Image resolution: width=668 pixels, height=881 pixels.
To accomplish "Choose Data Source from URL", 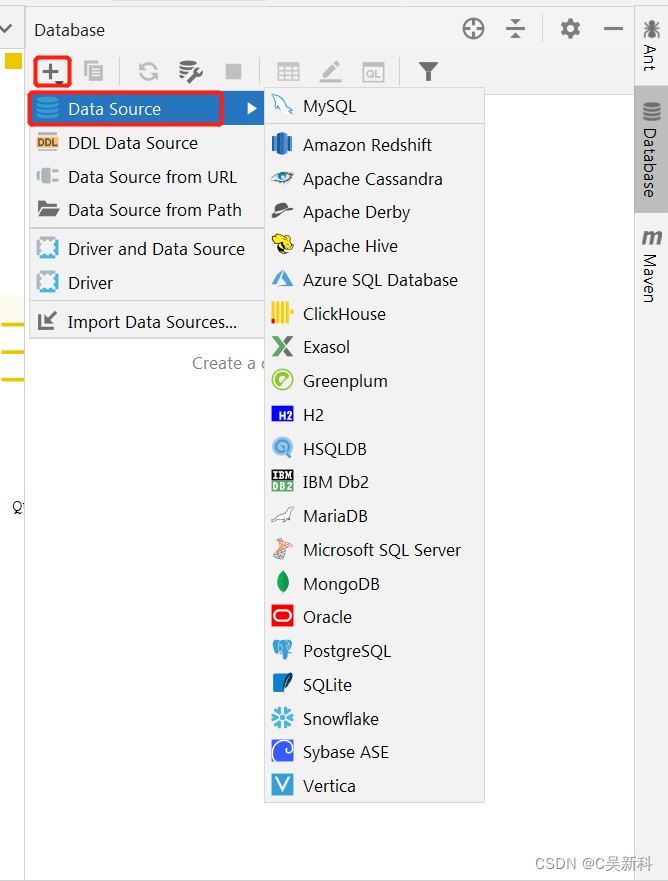I will [x=147, y=177].
